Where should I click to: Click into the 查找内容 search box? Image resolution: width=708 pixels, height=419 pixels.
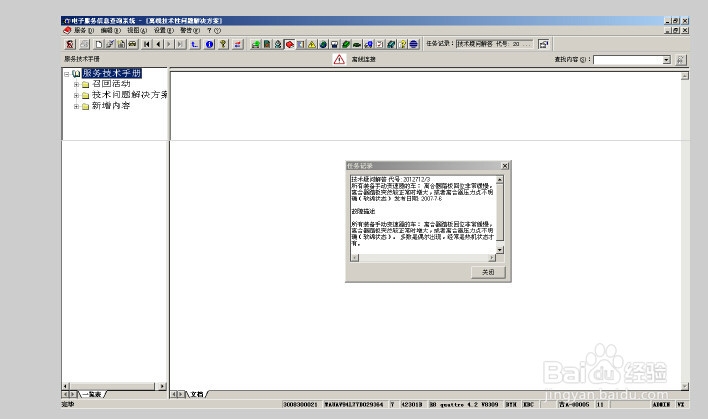(628, 60)
